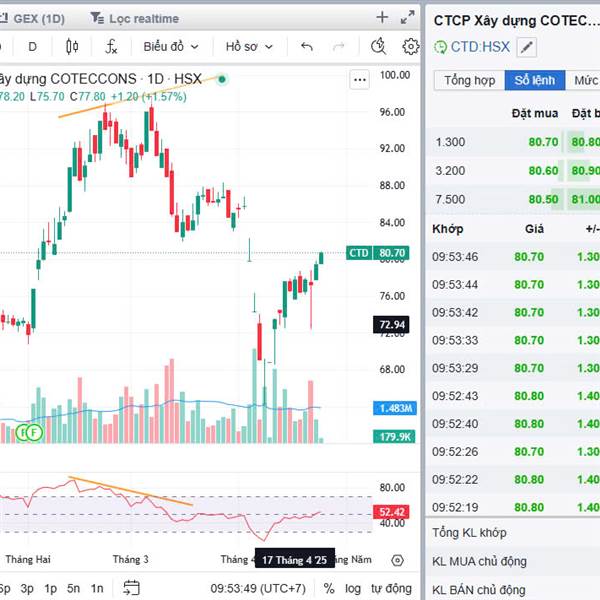
Task: Open the quick search lightning icon
Action: tap(378, 46)
